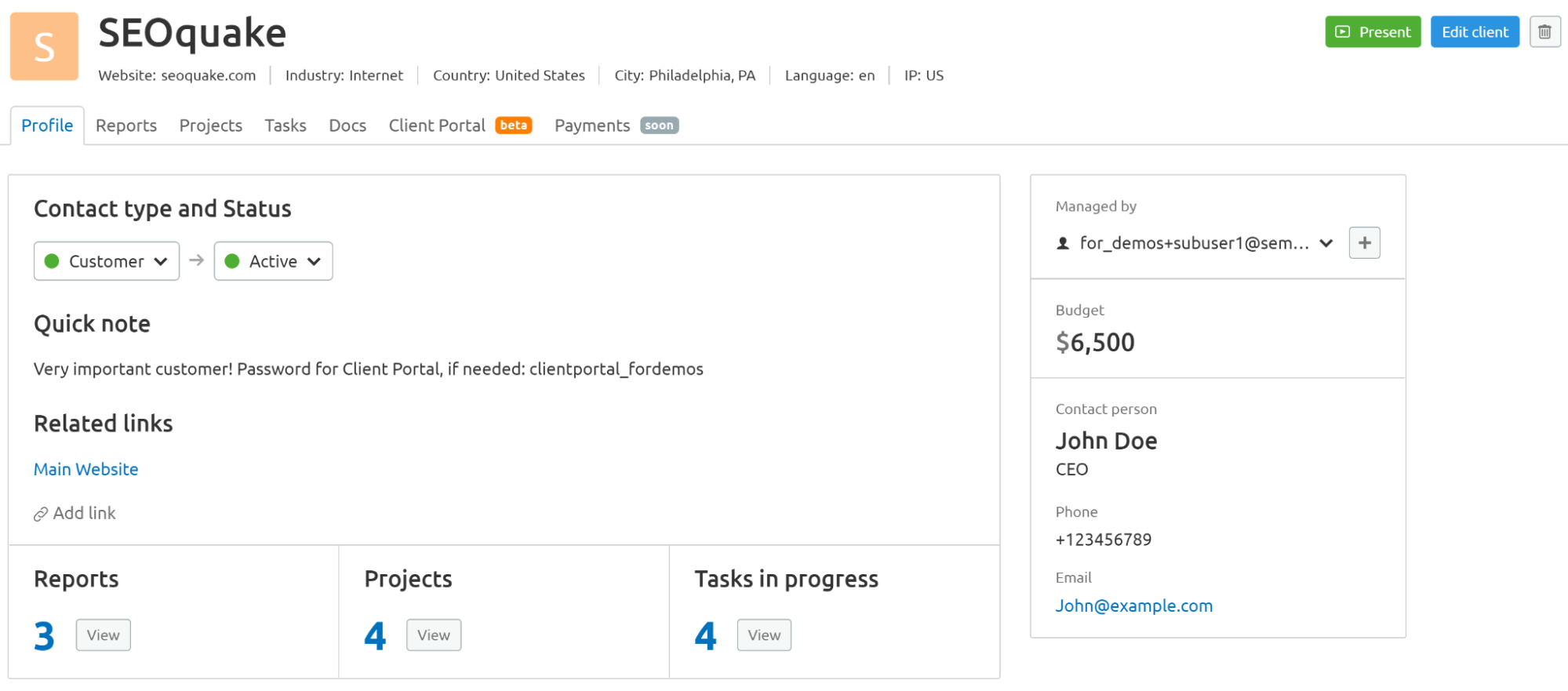The image size is (1568, 691).
Task: View the 4 tasks in progress
Action: 764,635
